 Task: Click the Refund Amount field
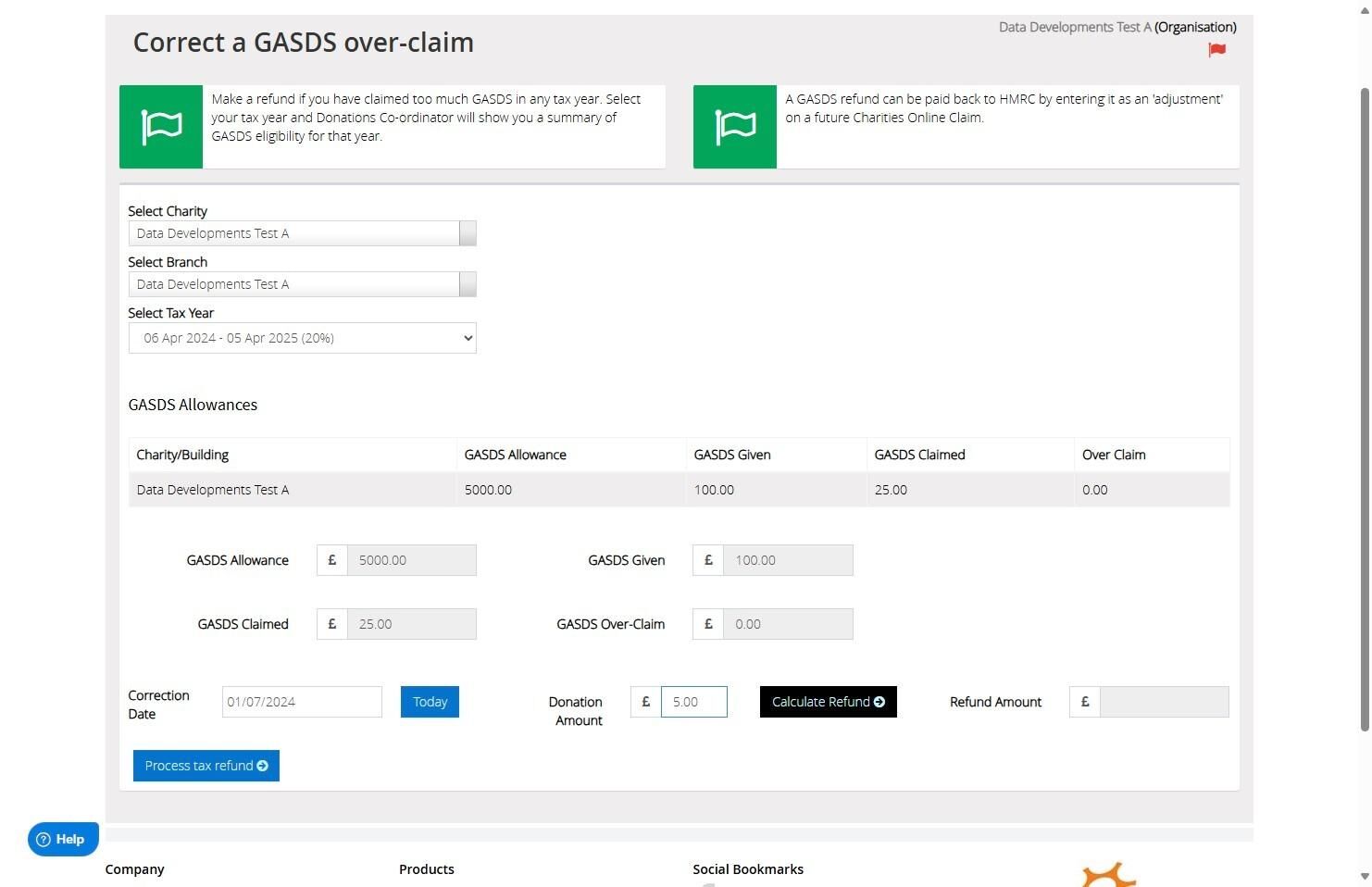(1165, 702)
